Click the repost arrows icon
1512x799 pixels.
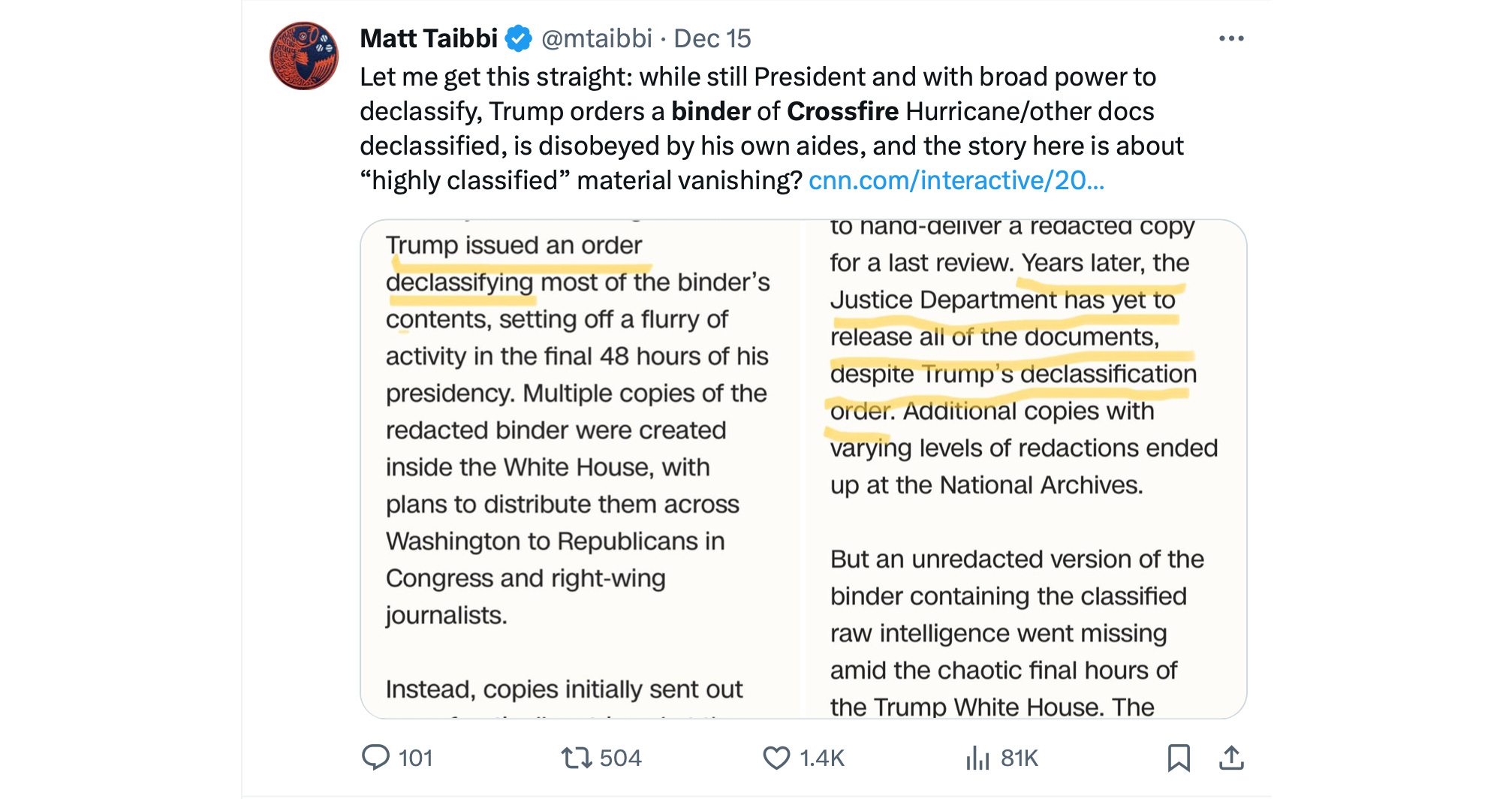tap(577, 757)
